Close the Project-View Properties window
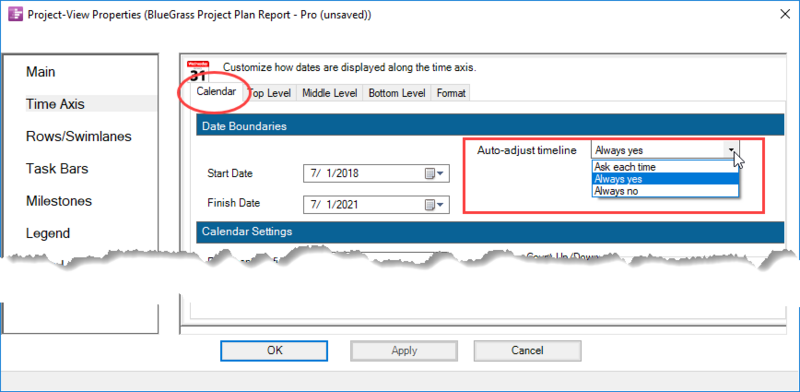This screenshot has height=392, width=800. click(785, 14)
